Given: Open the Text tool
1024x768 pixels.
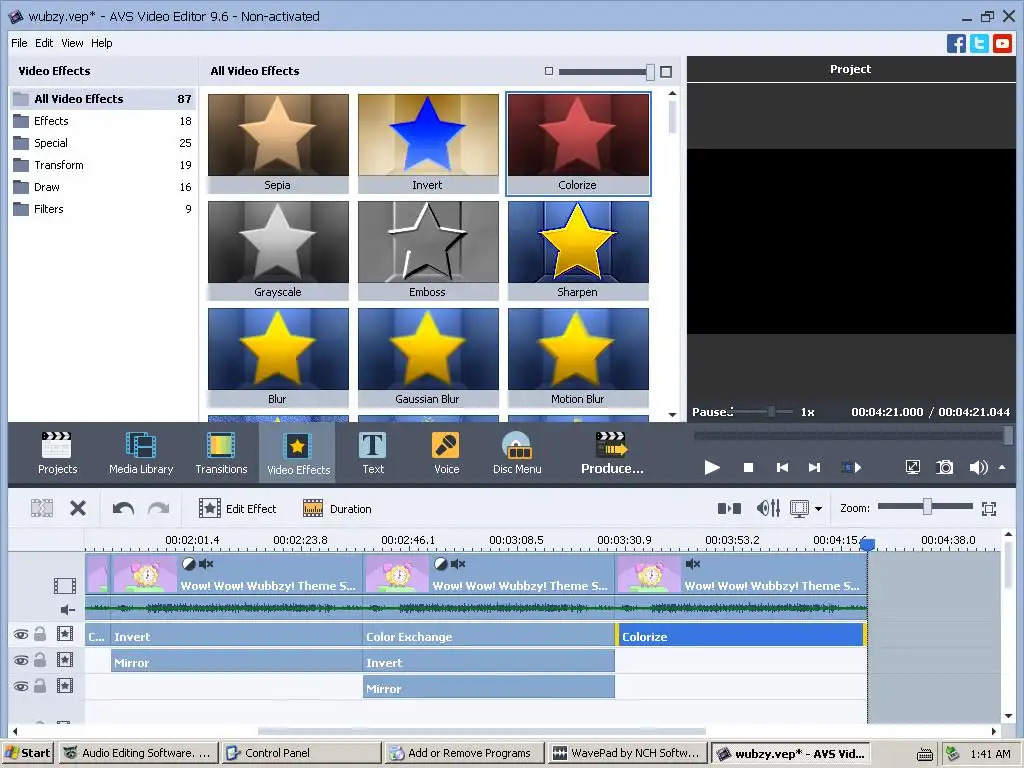Looking at the screenshot, I should 373,453.
